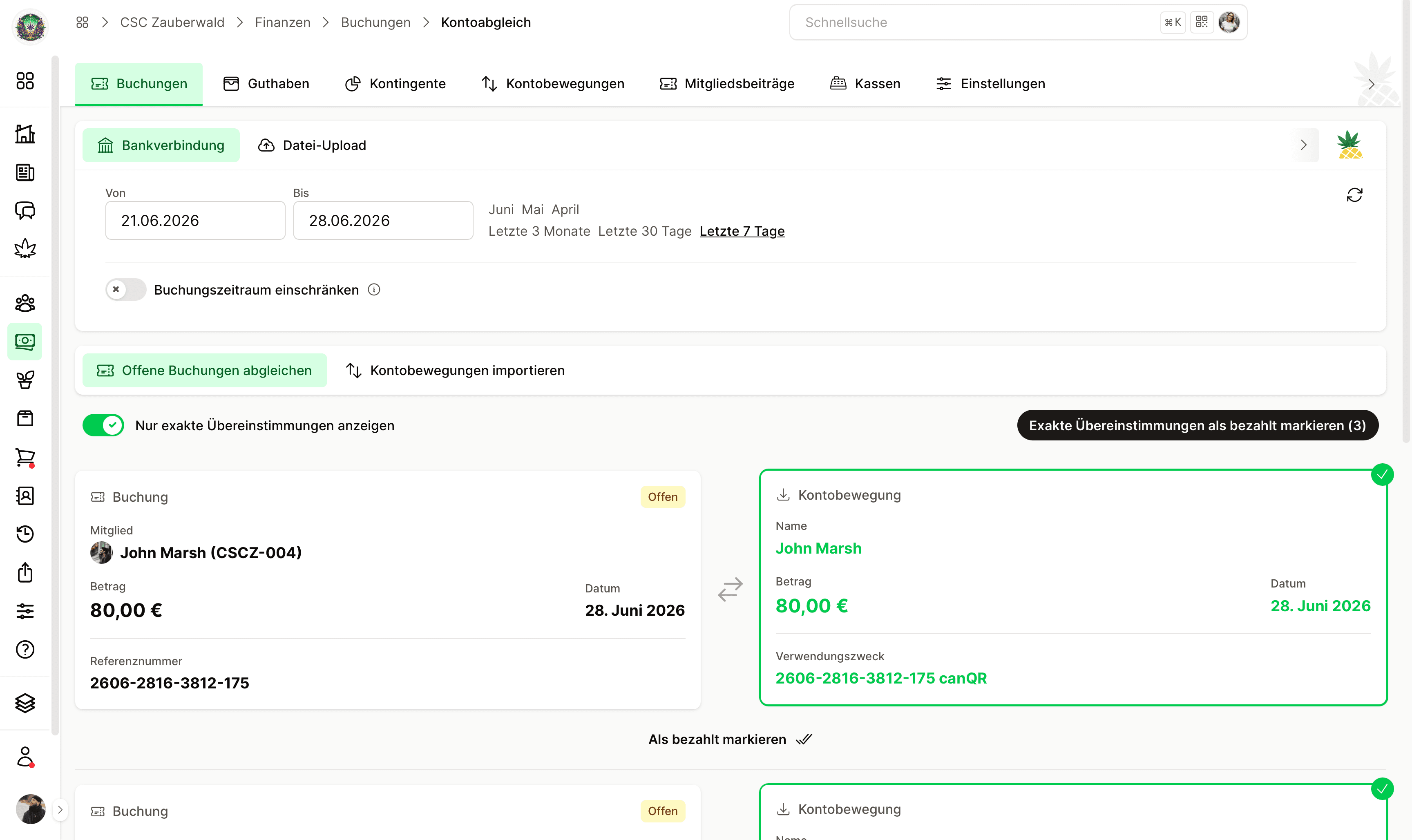1412x840 pixels.
Task: Open the contact book sidebar icon
Action: coord(25,496)
